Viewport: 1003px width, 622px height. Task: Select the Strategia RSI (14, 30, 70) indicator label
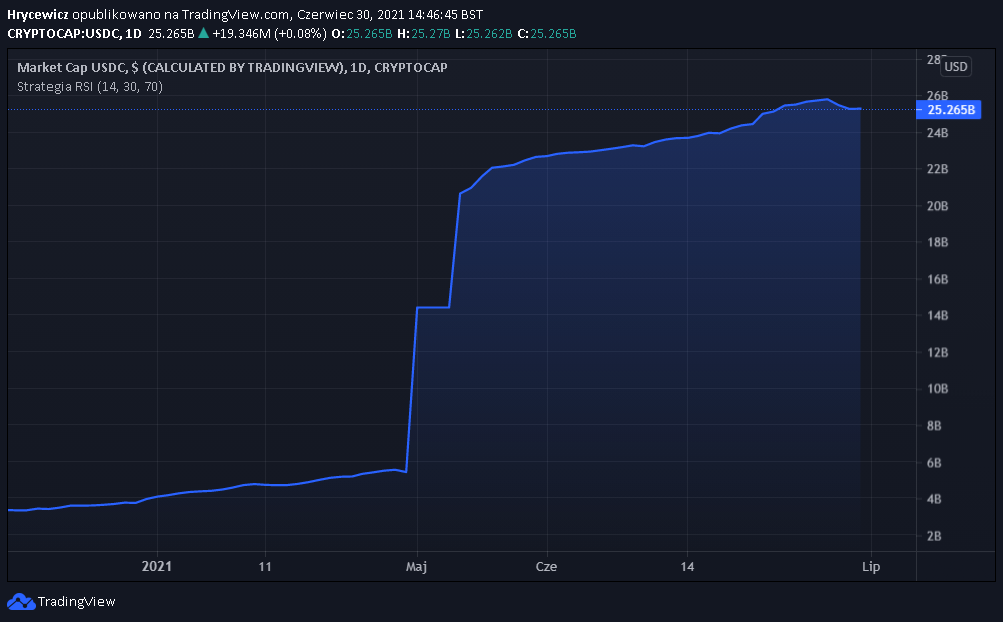pyautogui.click(x=90, y=86)
